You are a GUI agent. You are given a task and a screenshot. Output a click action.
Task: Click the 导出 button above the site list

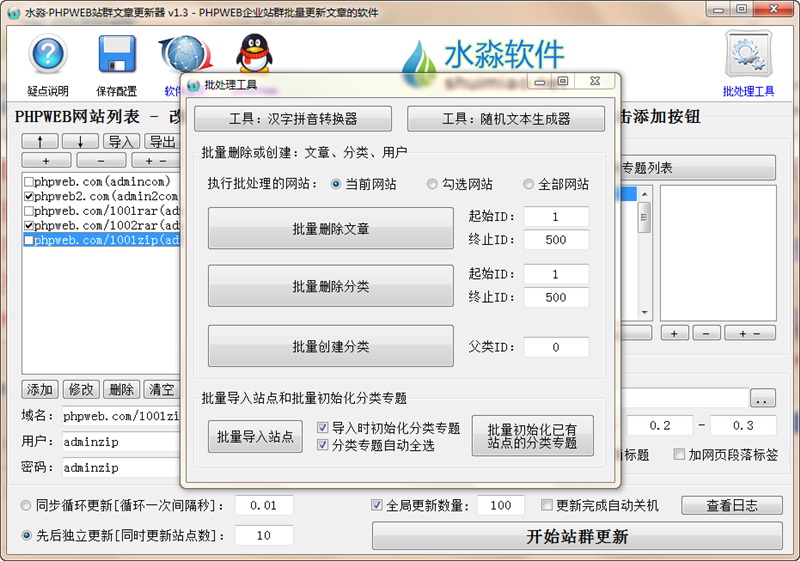pos(162,141)
